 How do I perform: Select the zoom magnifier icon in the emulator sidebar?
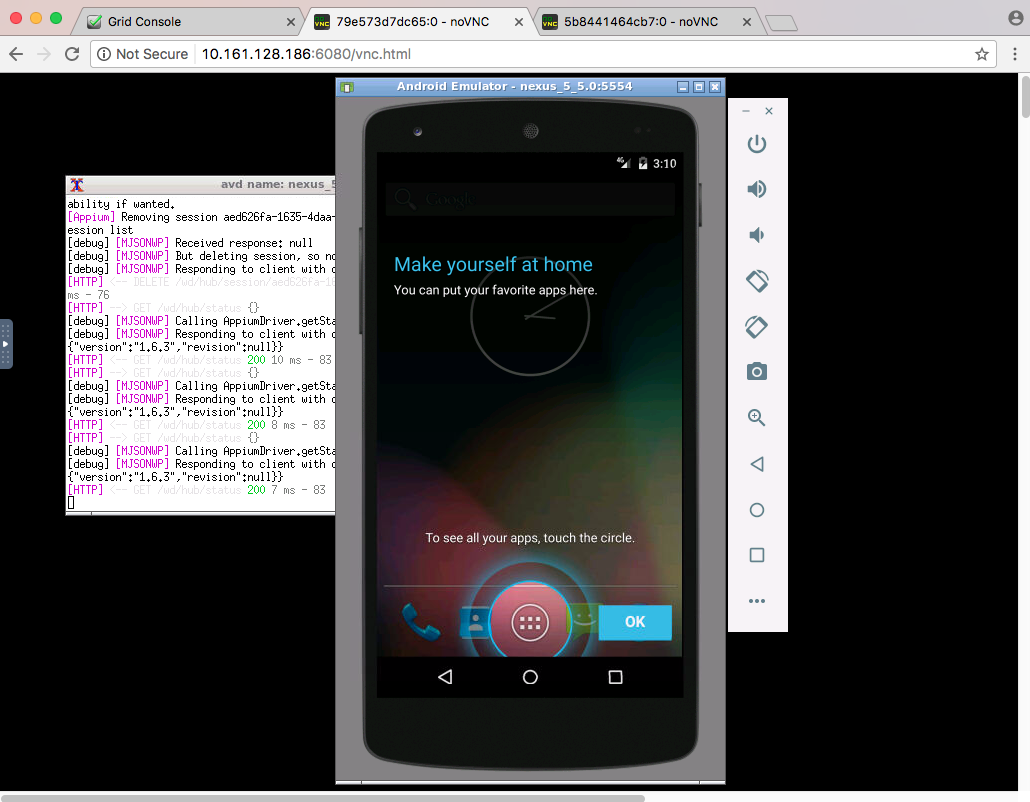(x=757, y=418)
